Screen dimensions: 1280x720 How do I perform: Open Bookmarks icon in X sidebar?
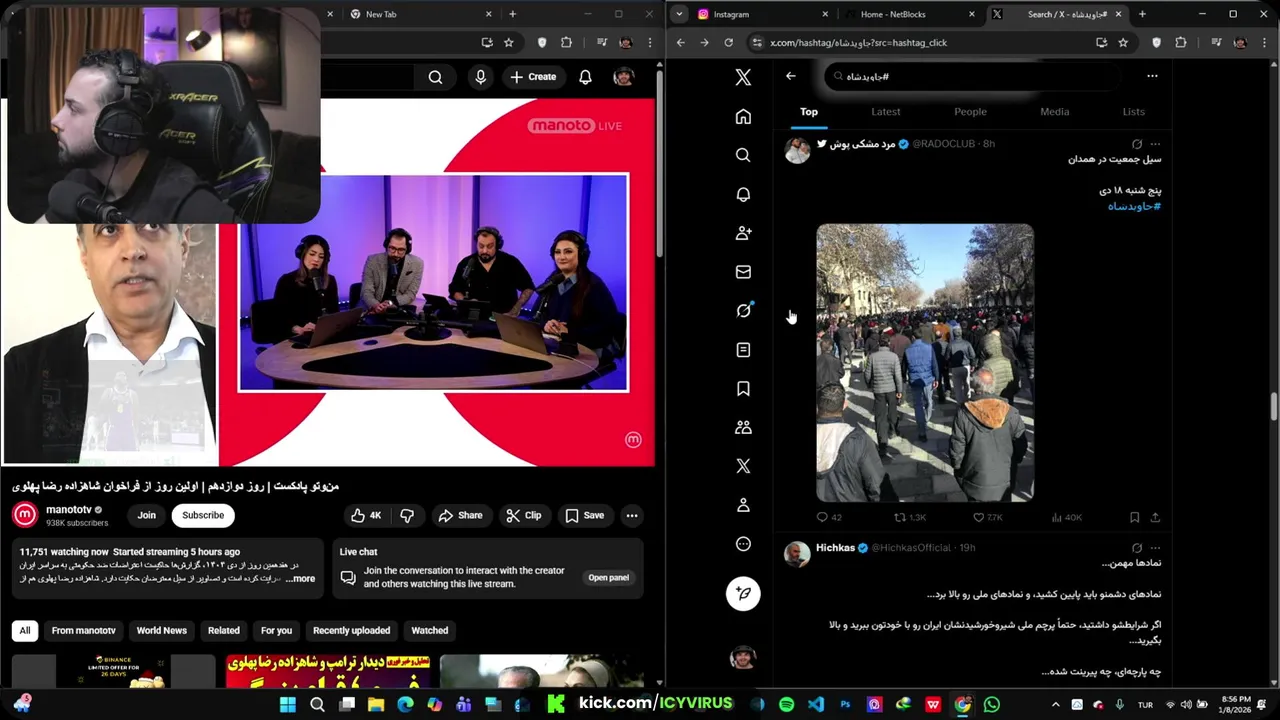click(743, 389)
